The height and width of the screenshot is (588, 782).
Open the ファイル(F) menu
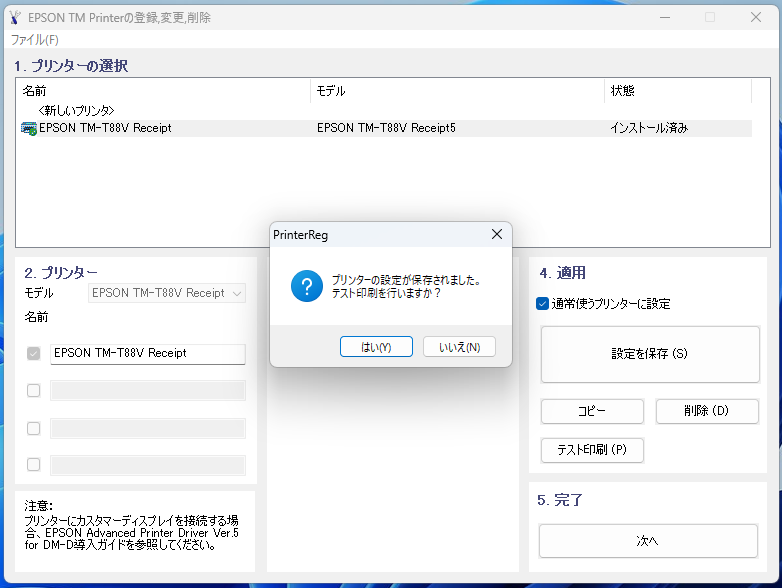[x=35, y=40]
